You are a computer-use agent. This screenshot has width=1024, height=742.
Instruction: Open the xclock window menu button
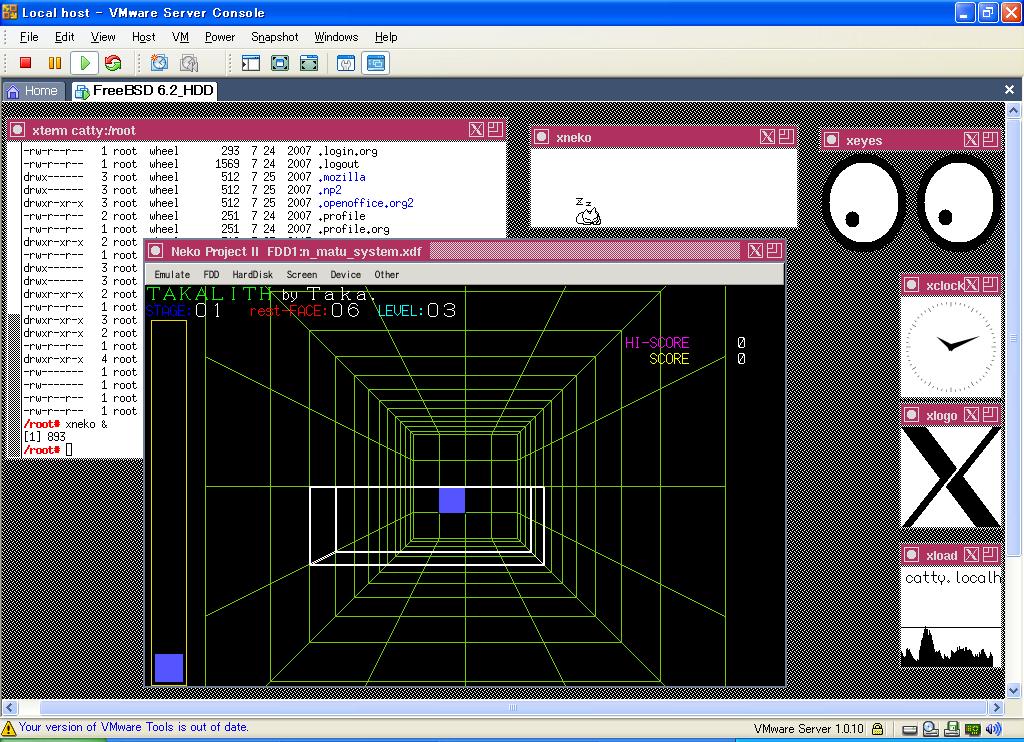point(912,285)
